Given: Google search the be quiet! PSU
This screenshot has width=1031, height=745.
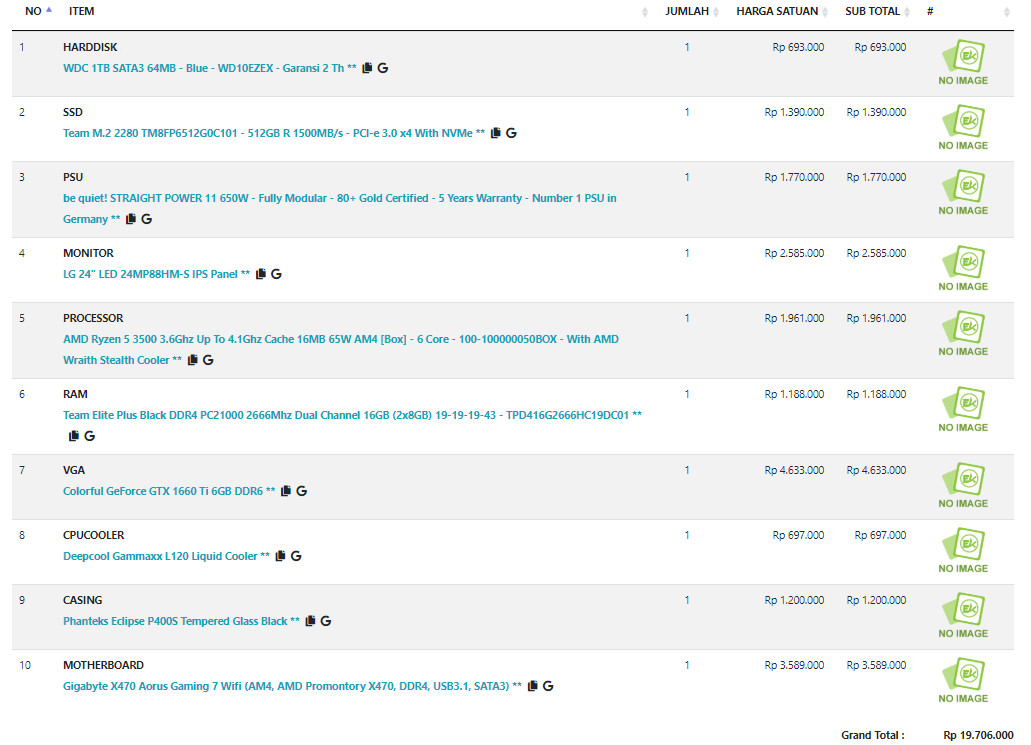Looking at the screenshot, I should 147,219.
